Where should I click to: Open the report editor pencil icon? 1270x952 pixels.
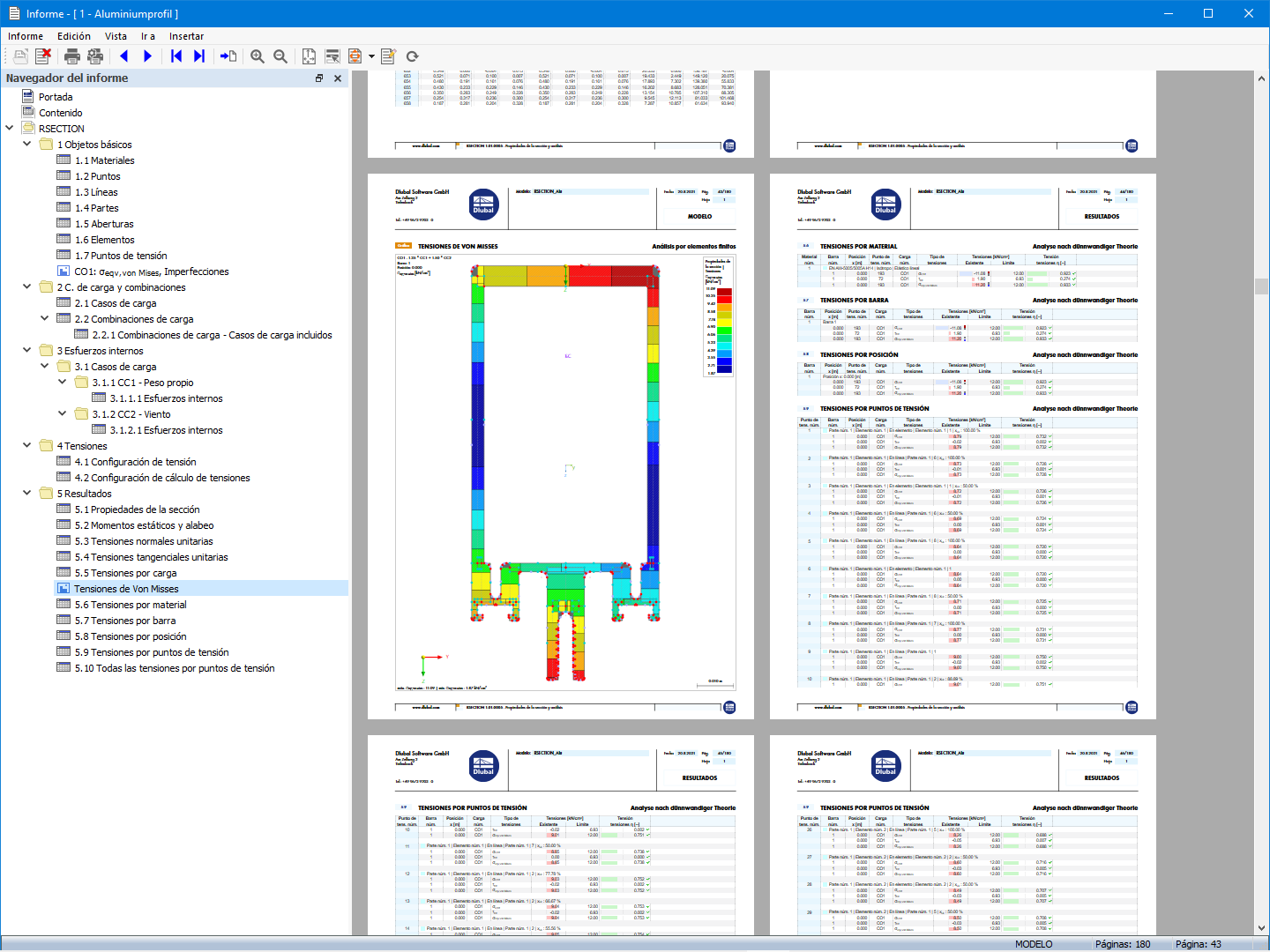[388, 56]
